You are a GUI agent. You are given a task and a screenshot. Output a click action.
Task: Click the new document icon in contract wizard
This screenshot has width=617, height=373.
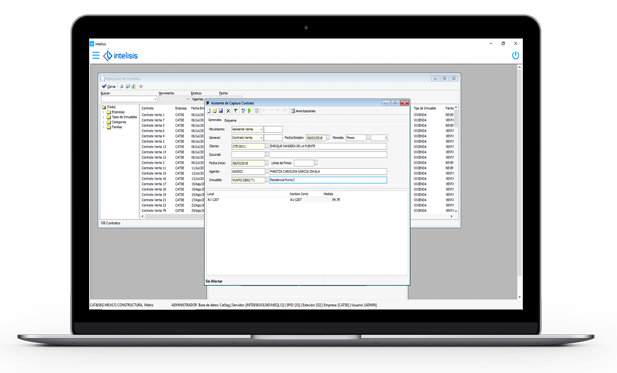pyautogui.click(x=209, y=111)
